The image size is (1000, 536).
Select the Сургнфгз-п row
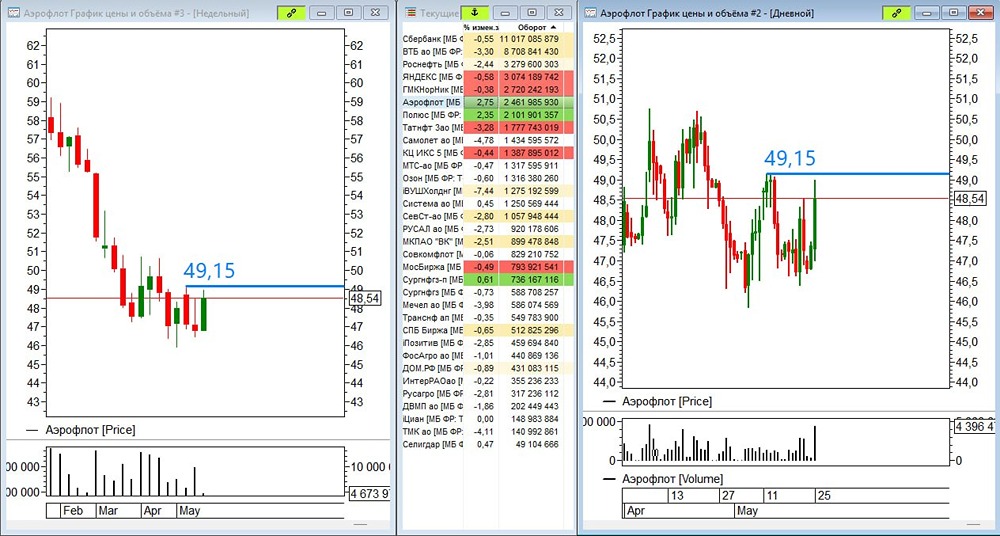(486, 279)
